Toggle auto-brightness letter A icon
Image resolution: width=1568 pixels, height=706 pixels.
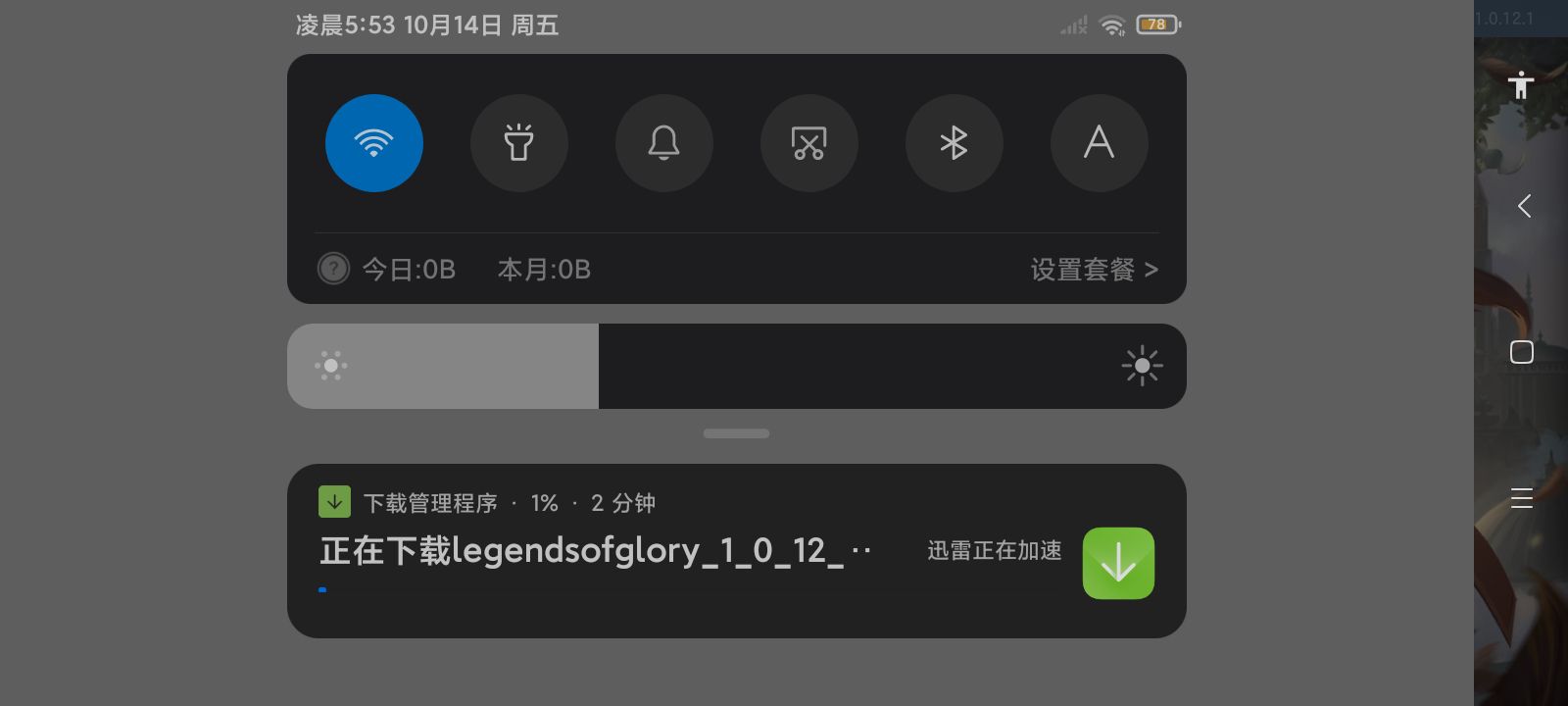pyautogui.click(x=1099, y=143)
